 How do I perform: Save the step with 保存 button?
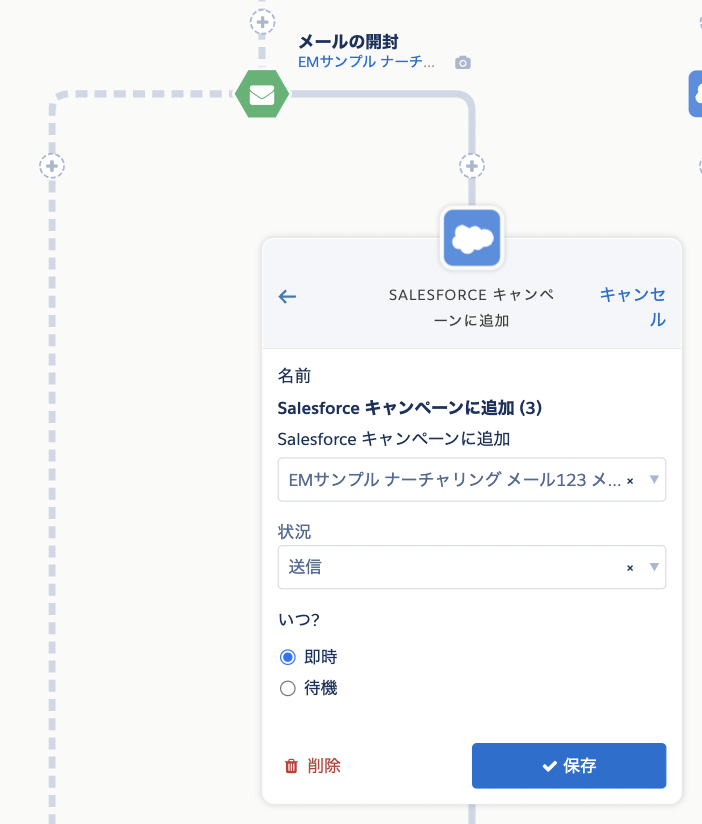[569, 766]
